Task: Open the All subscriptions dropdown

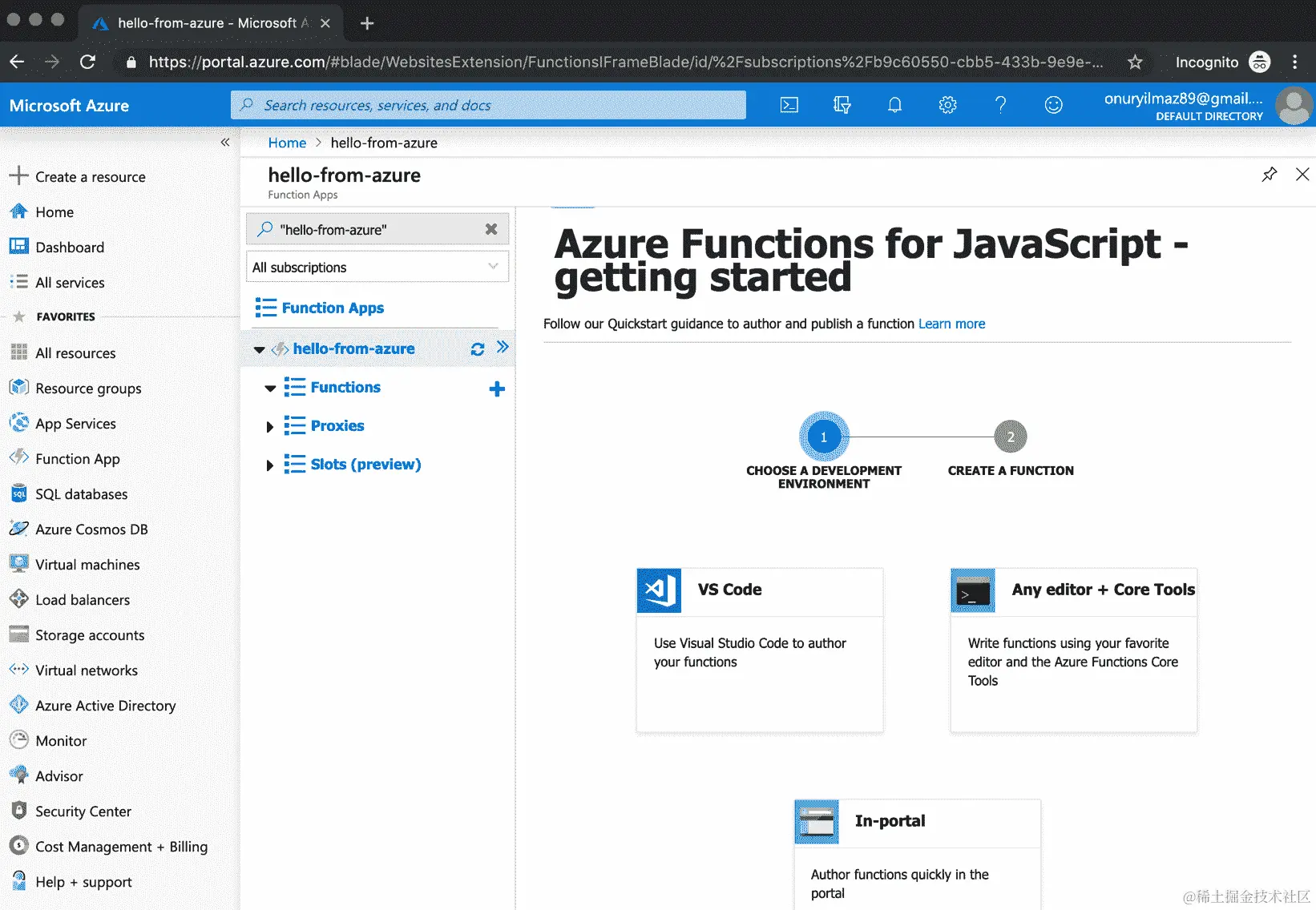Action: coord(377,267)
